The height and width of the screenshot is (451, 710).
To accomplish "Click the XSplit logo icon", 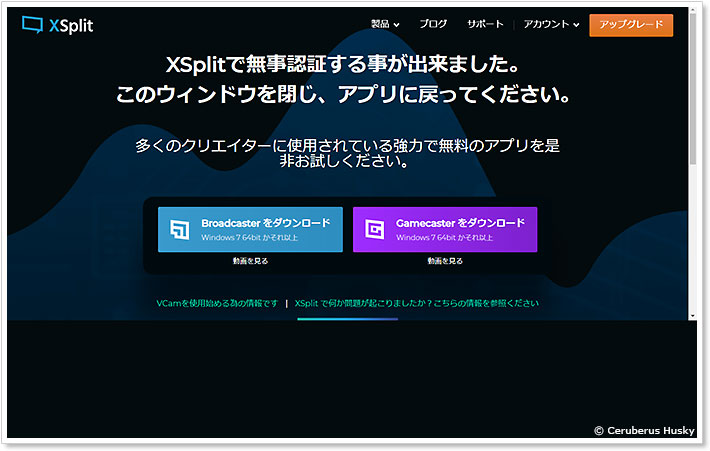I will pos(32,24).
